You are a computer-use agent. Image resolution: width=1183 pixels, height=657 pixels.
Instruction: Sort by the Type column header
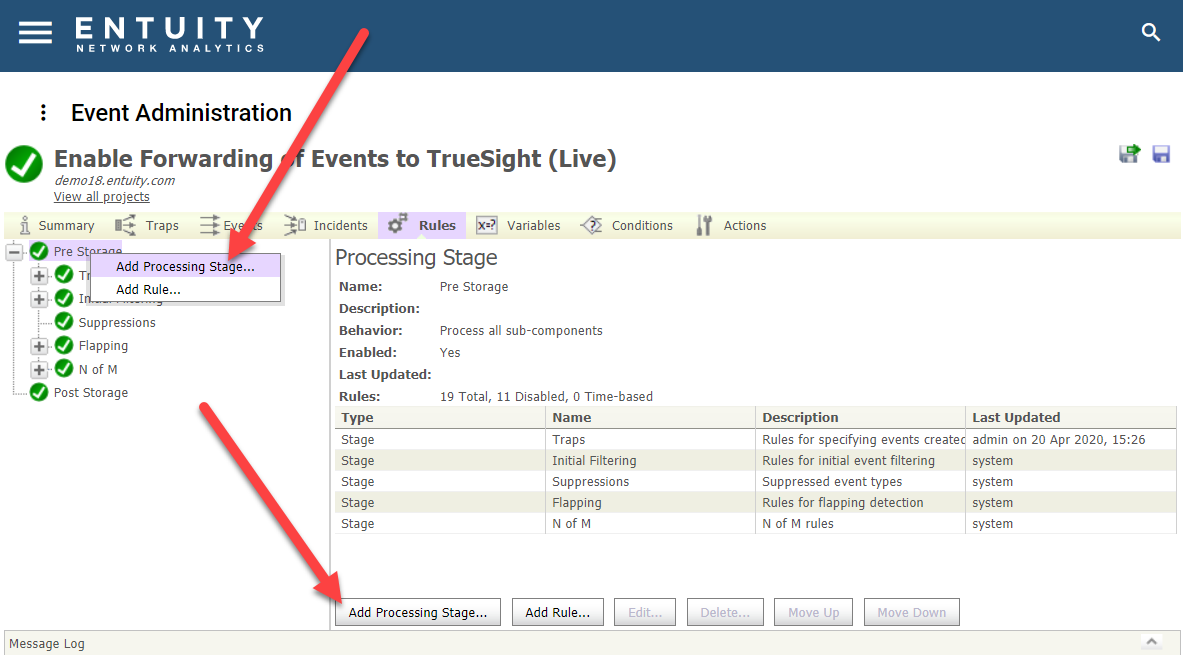[x=440, y=417]
